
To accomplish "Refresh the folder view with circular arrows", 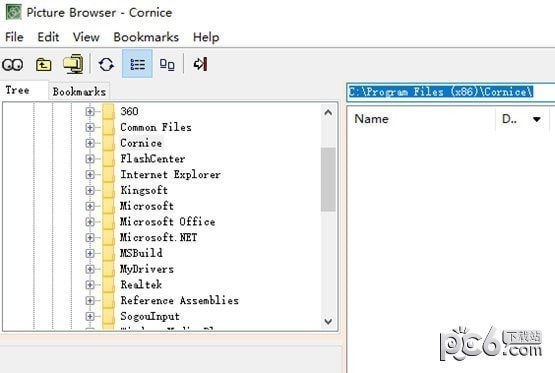I will [106, 64].
